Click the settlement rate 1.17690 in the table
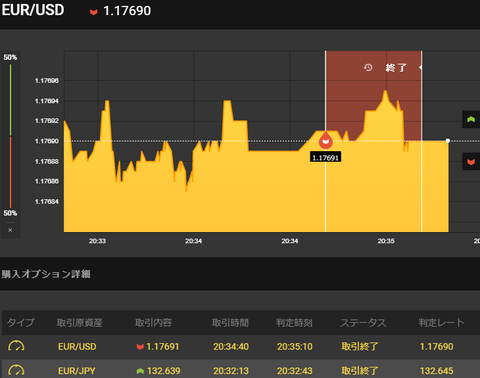 point(436,347)
